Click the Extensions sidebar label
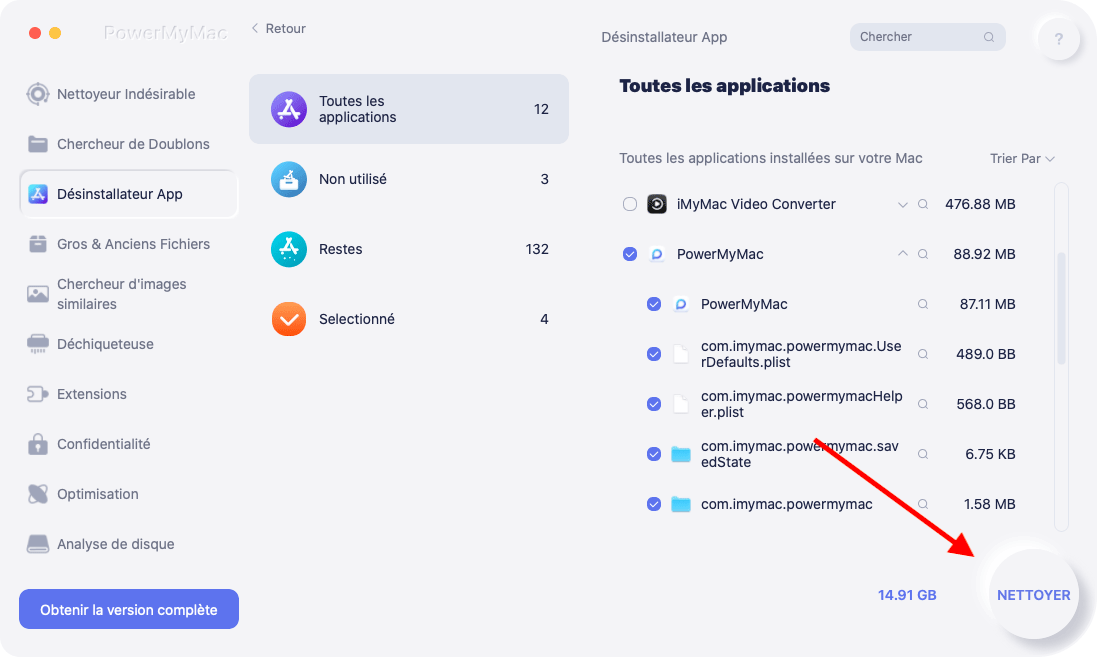The width and height of the screenshot is (1097, 657). coord(92,394)
